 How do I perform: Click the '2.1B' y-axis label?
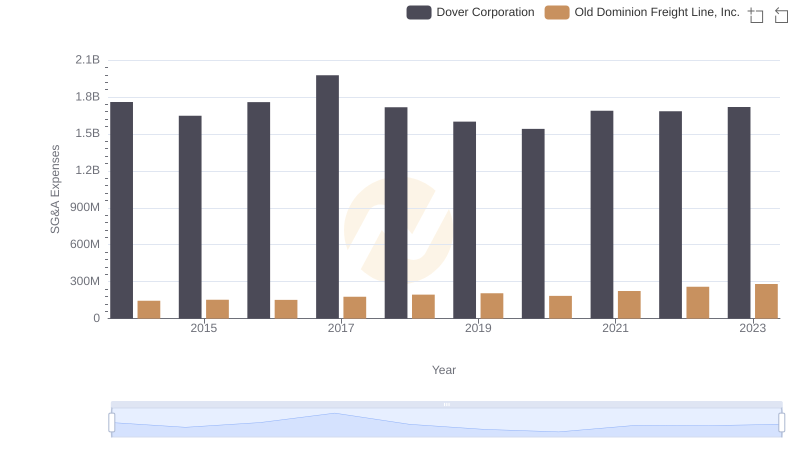87,60
